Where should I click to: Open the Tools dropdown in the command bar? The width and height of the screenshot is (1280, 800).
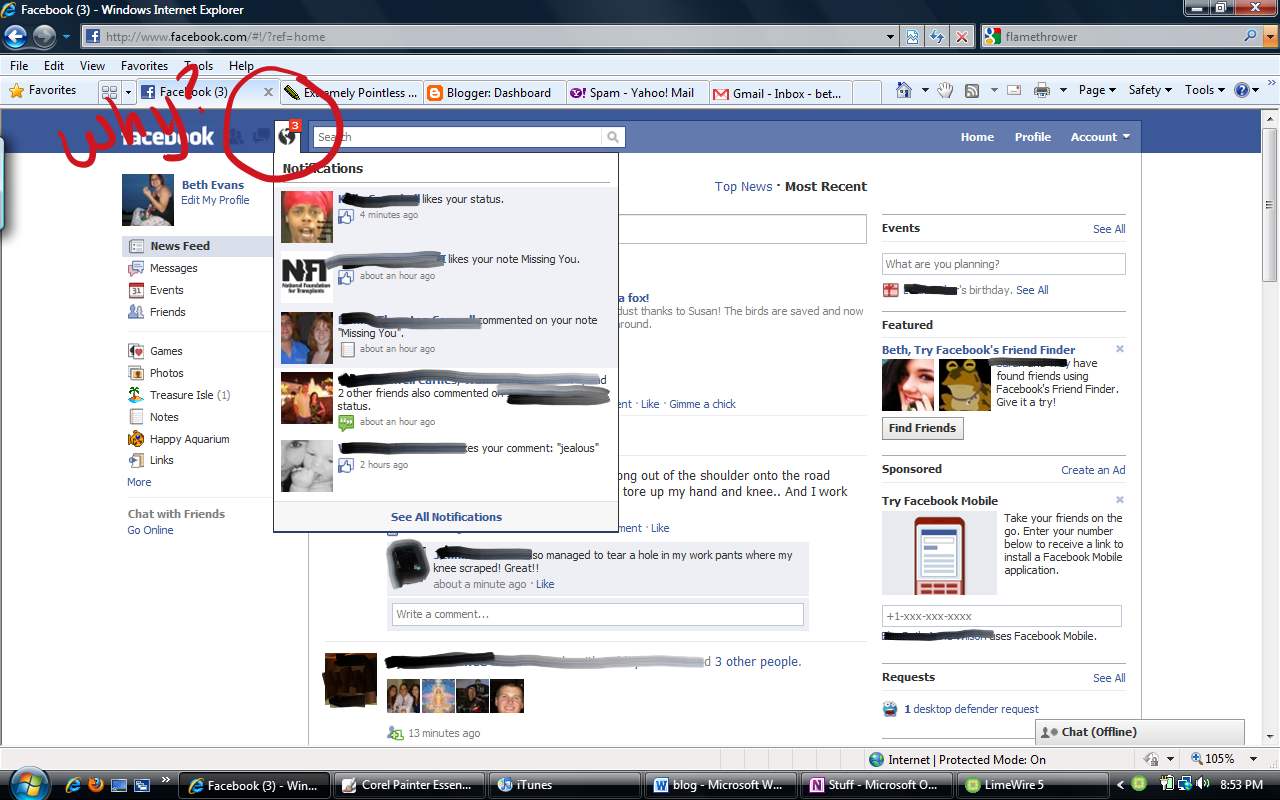(x=1205, y=90)
